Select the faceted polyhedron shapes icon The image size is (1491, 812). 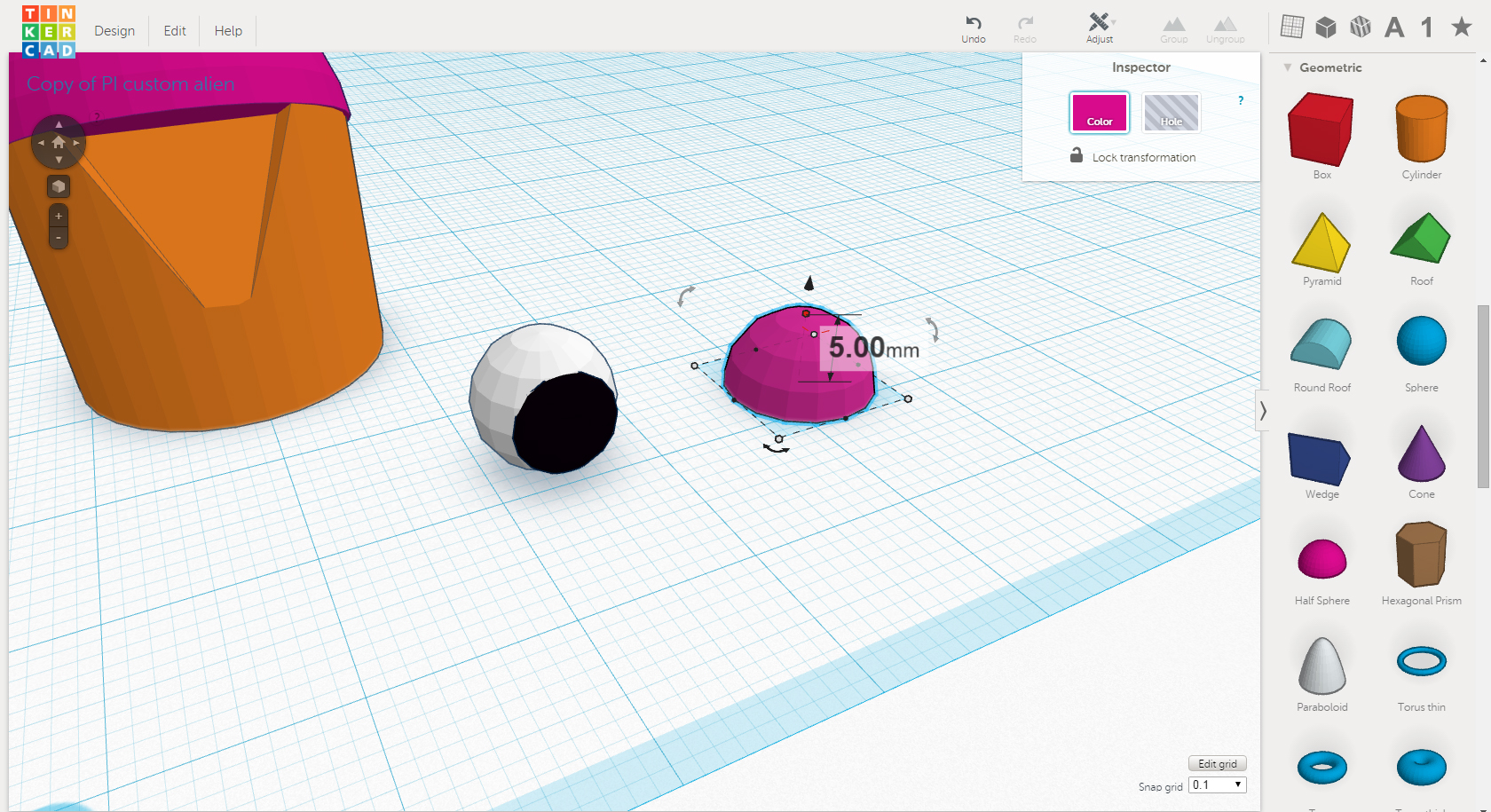[x=1360, y=28]
